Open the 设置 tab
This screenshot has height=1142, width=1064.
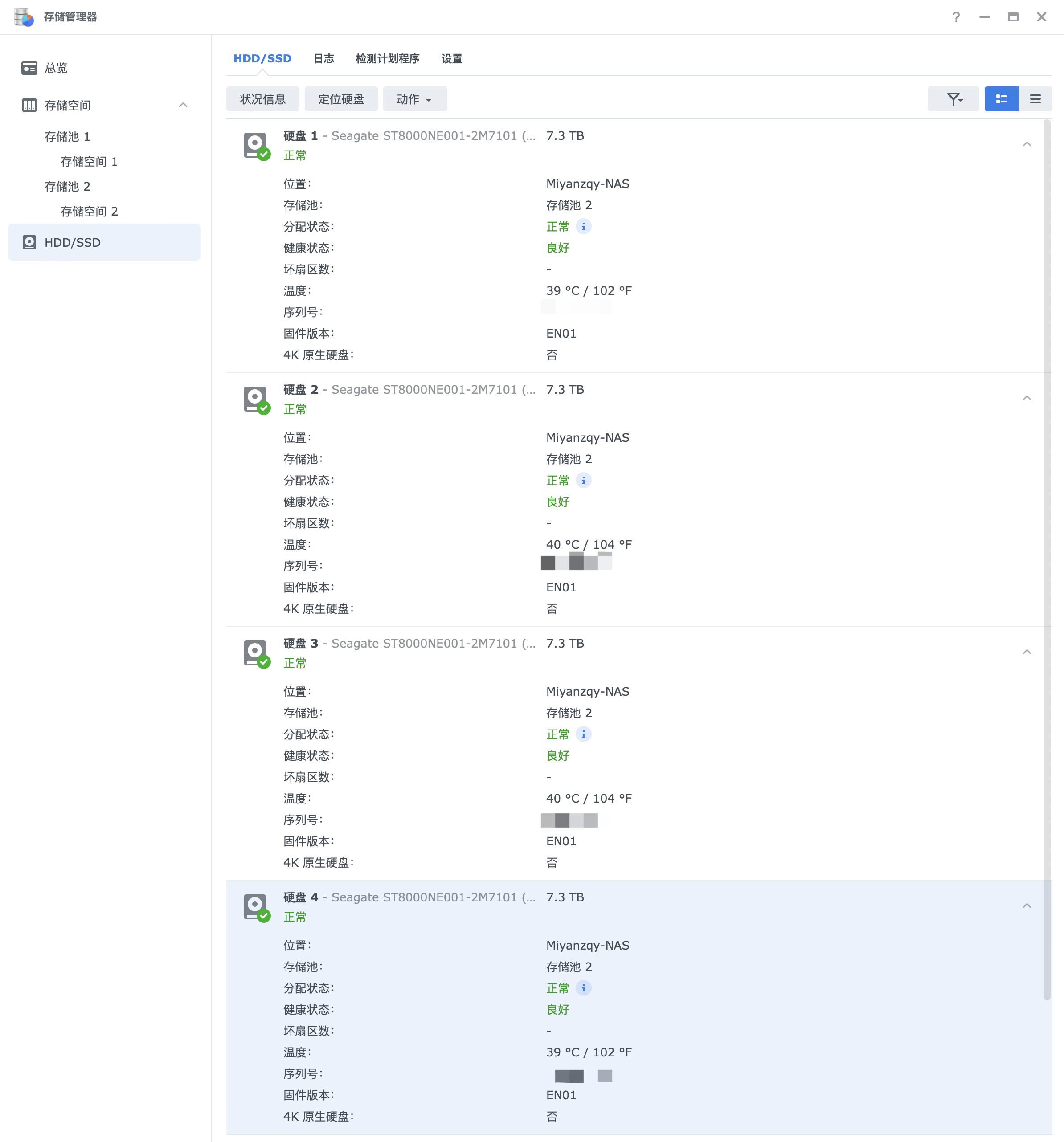coord(451,58)
